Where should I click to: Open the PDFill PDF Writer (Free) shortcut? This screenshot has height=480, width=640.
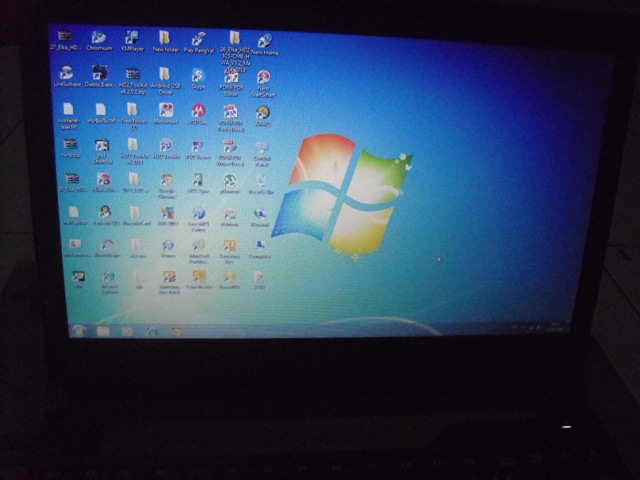(230, 153)
